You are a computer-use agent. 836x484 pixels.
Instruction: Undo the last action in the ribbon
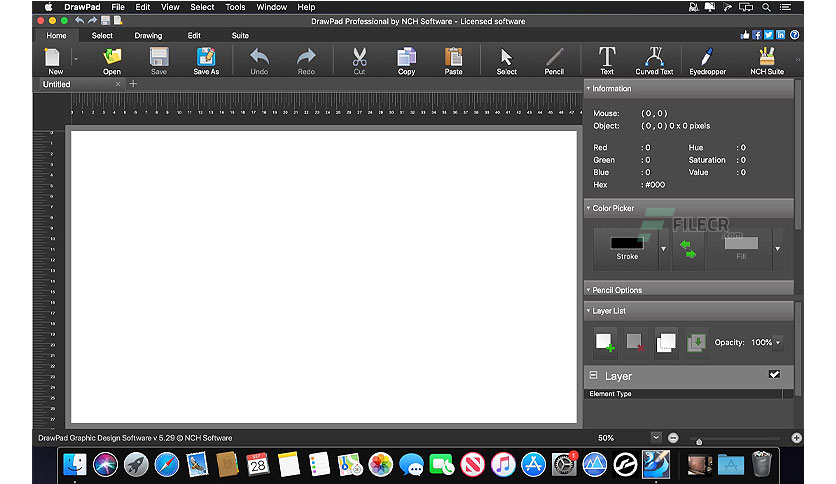pyautogui.click(x=259, y=61)
